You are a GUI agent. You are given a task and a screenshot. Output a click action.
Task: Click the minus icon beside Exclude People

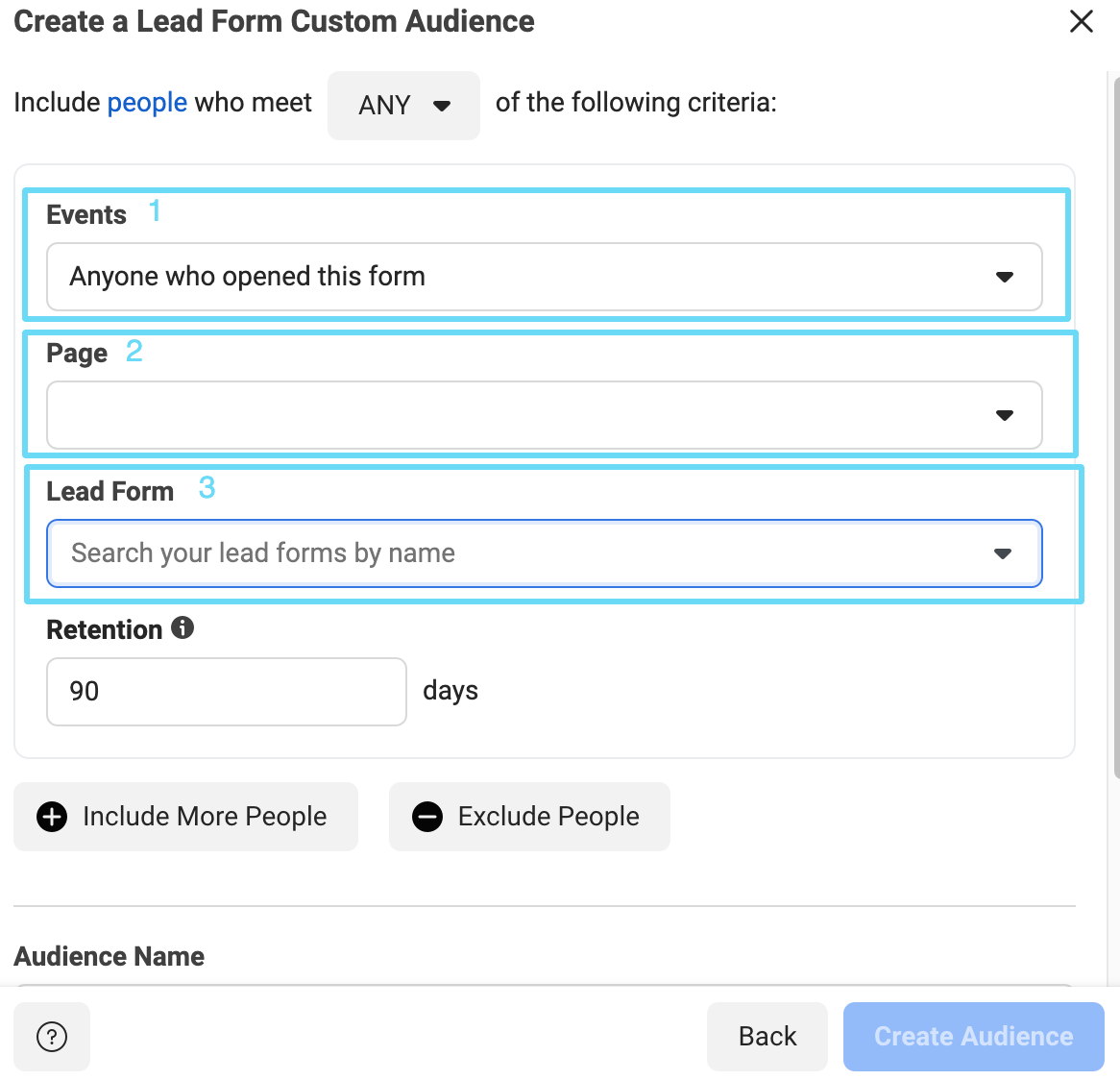426,816
